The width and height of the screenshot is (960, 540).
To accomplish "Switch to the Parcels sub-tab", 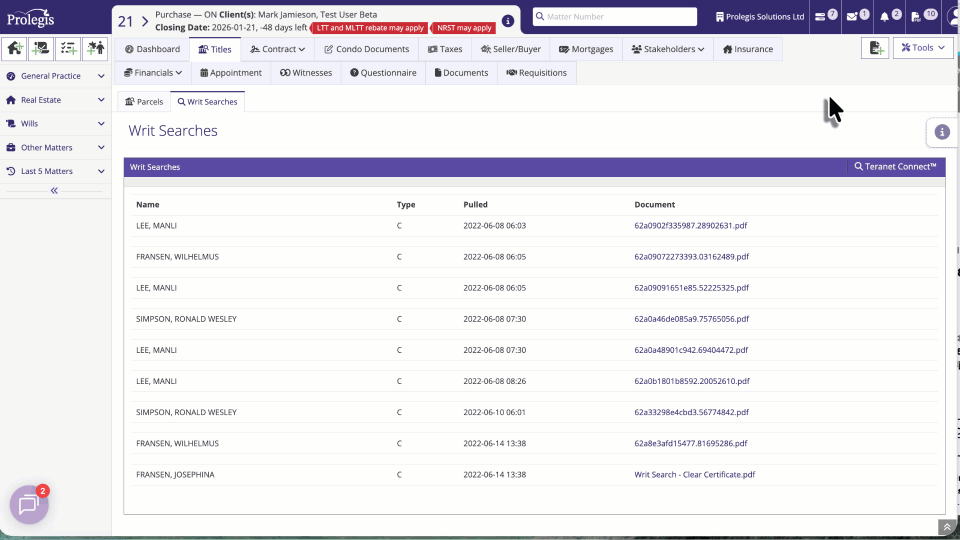I will click(x=144, y=102).
